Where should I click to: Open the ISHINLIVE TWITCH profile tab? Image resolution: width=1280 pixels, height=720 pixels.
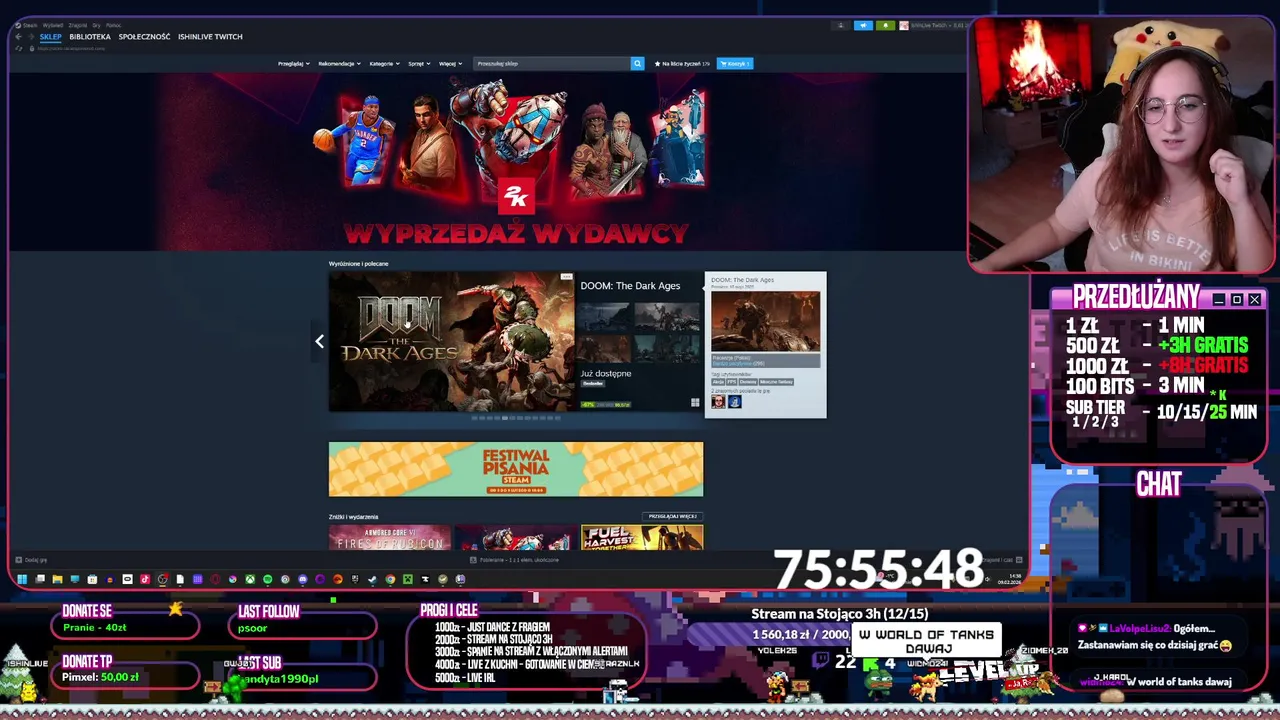(210, 37)
